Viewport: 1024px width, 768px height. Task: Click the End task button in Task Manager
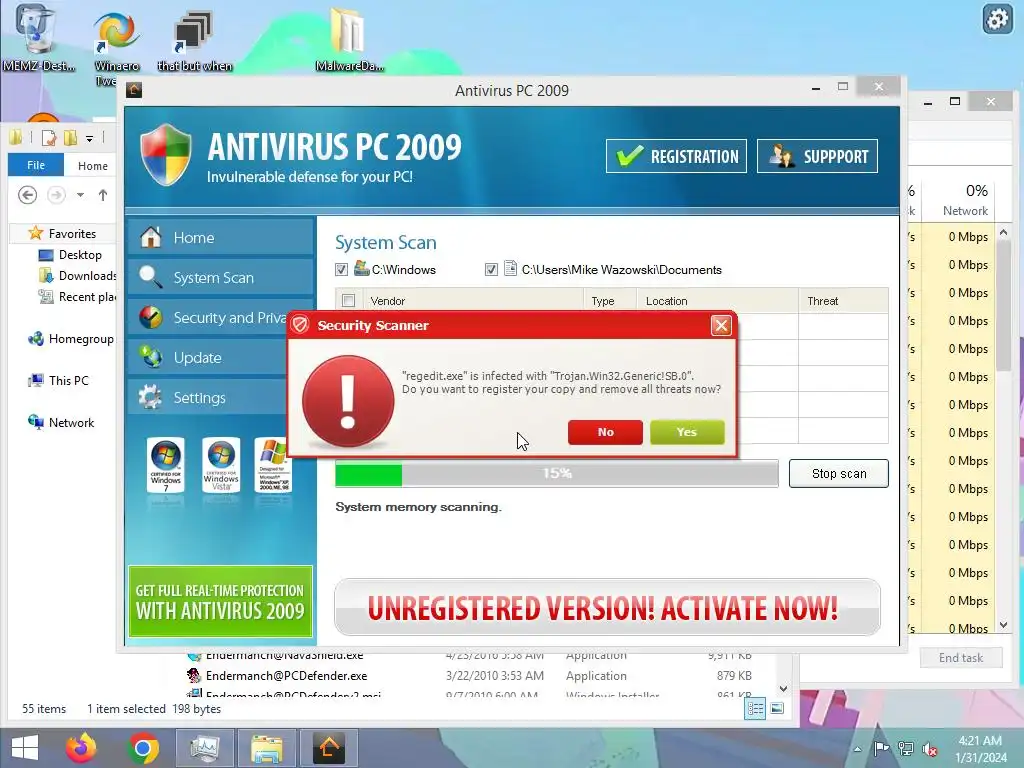click(961, 658)
